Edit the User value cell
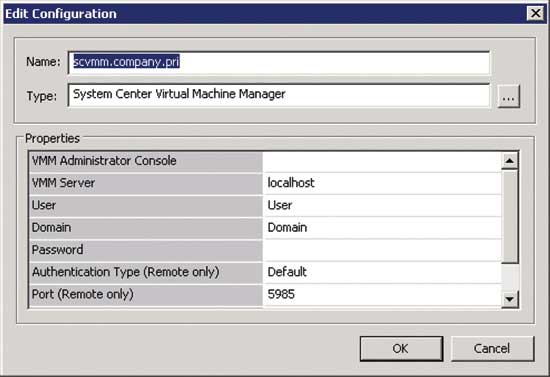This screenshot has width=550, height=377. click(382, 206)
